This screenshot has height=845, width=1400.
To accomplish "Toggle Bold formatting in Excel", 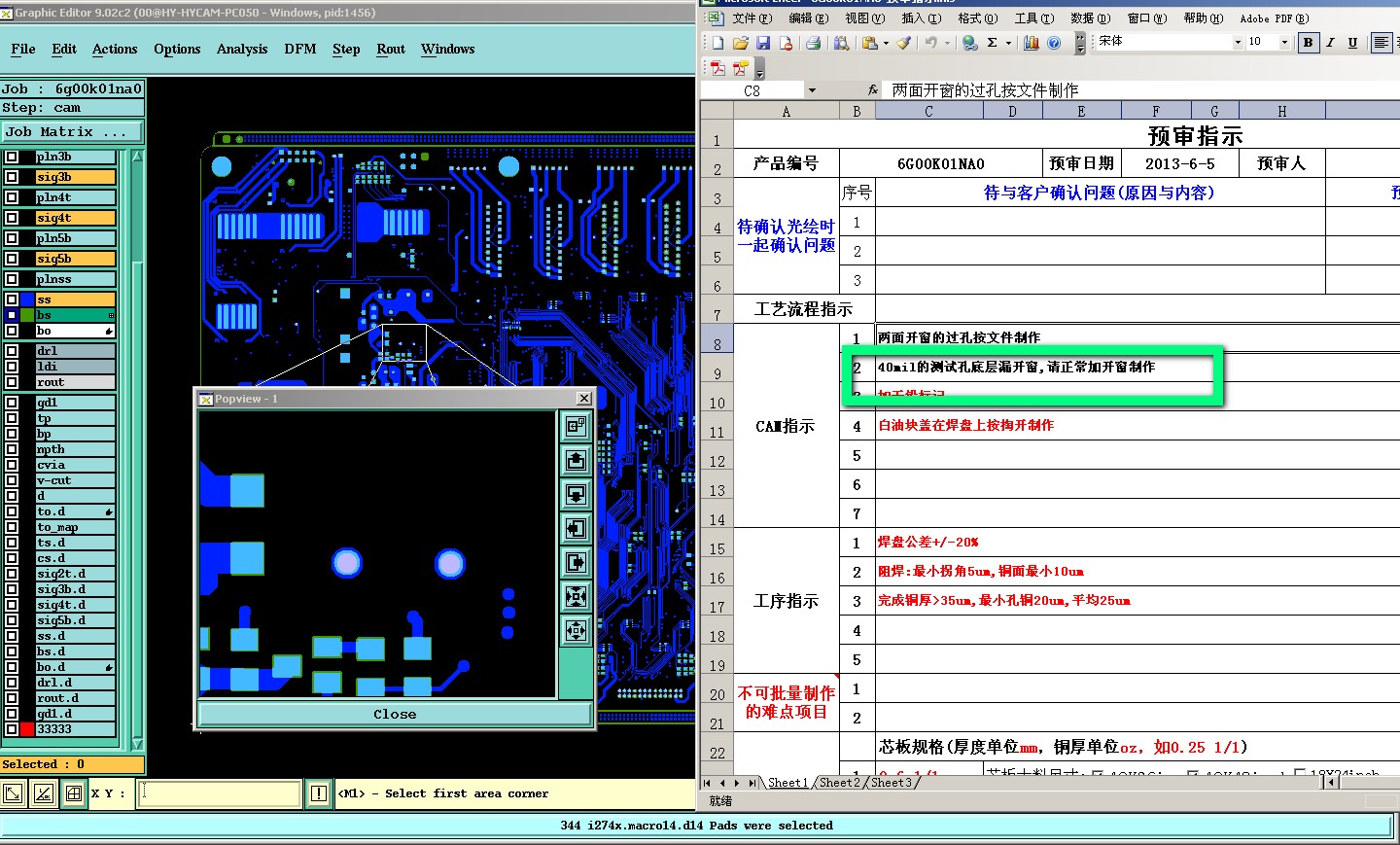I will click(x=1309, y=42).
